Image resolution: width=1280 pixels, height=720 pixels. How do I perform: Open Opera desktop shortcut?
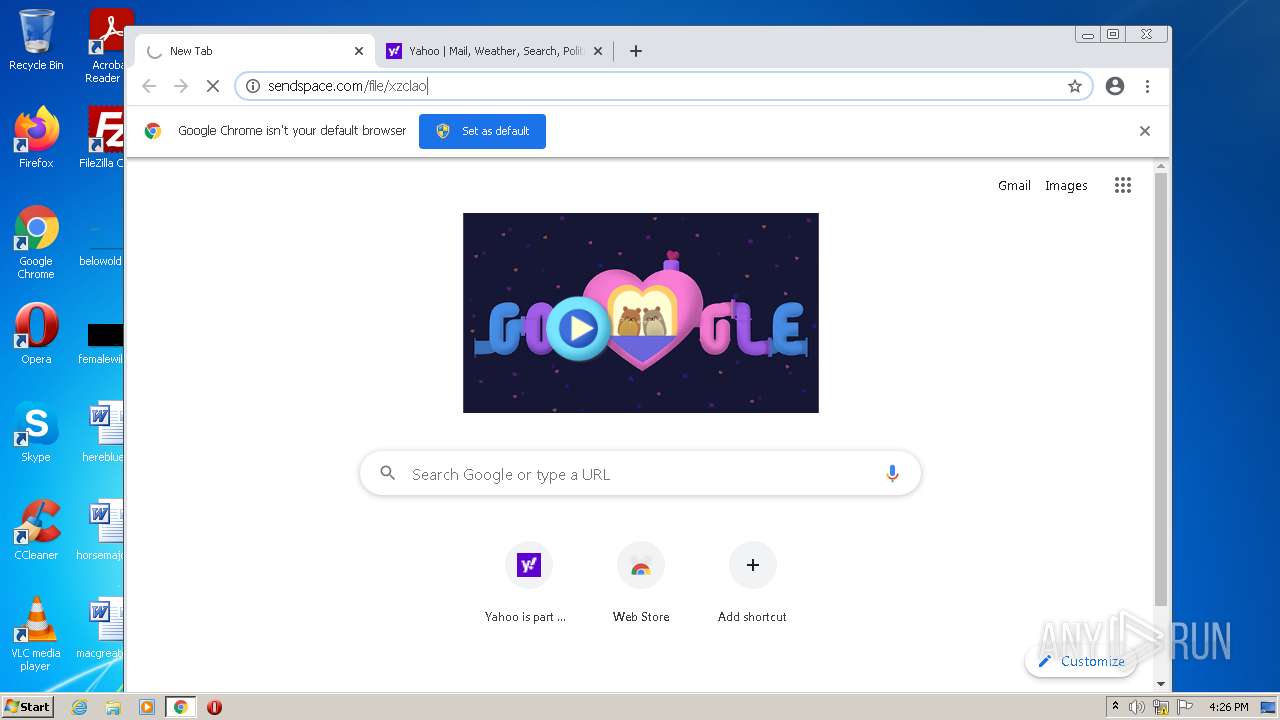(x=36, y=333)
